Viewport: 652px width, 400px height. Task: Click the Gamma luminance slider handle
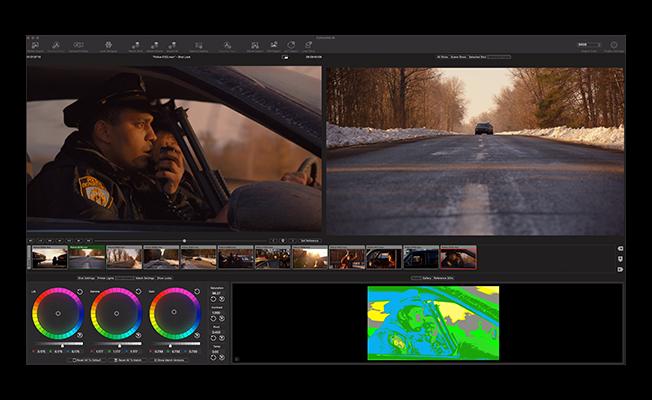[120, 346]
